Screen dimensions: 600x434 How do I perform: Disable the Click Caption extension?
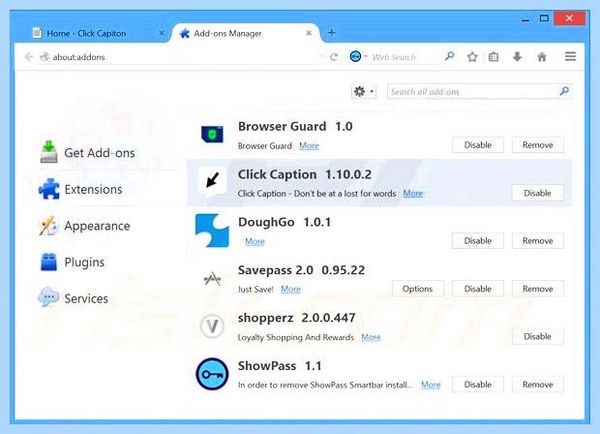coord(538,193)
